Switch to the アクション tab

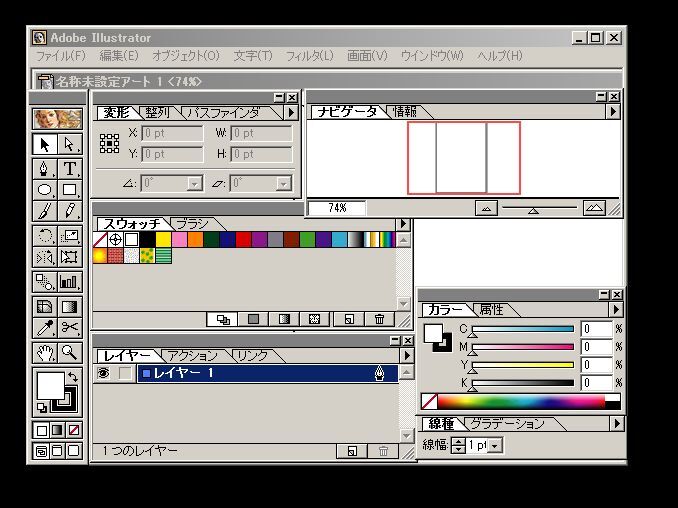click(x=192, y=356)
